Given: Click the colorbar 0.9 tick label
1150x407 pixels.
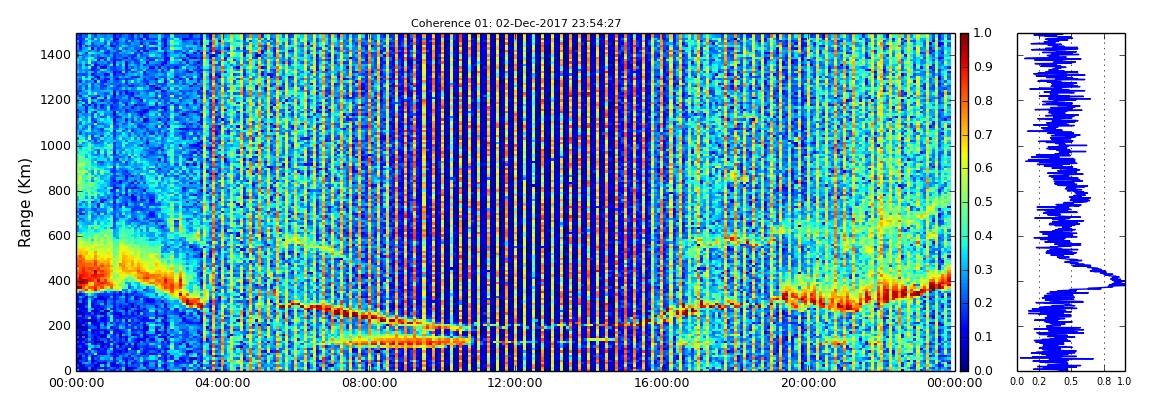Looking at the screenshot, I should [x=981, y=67].
